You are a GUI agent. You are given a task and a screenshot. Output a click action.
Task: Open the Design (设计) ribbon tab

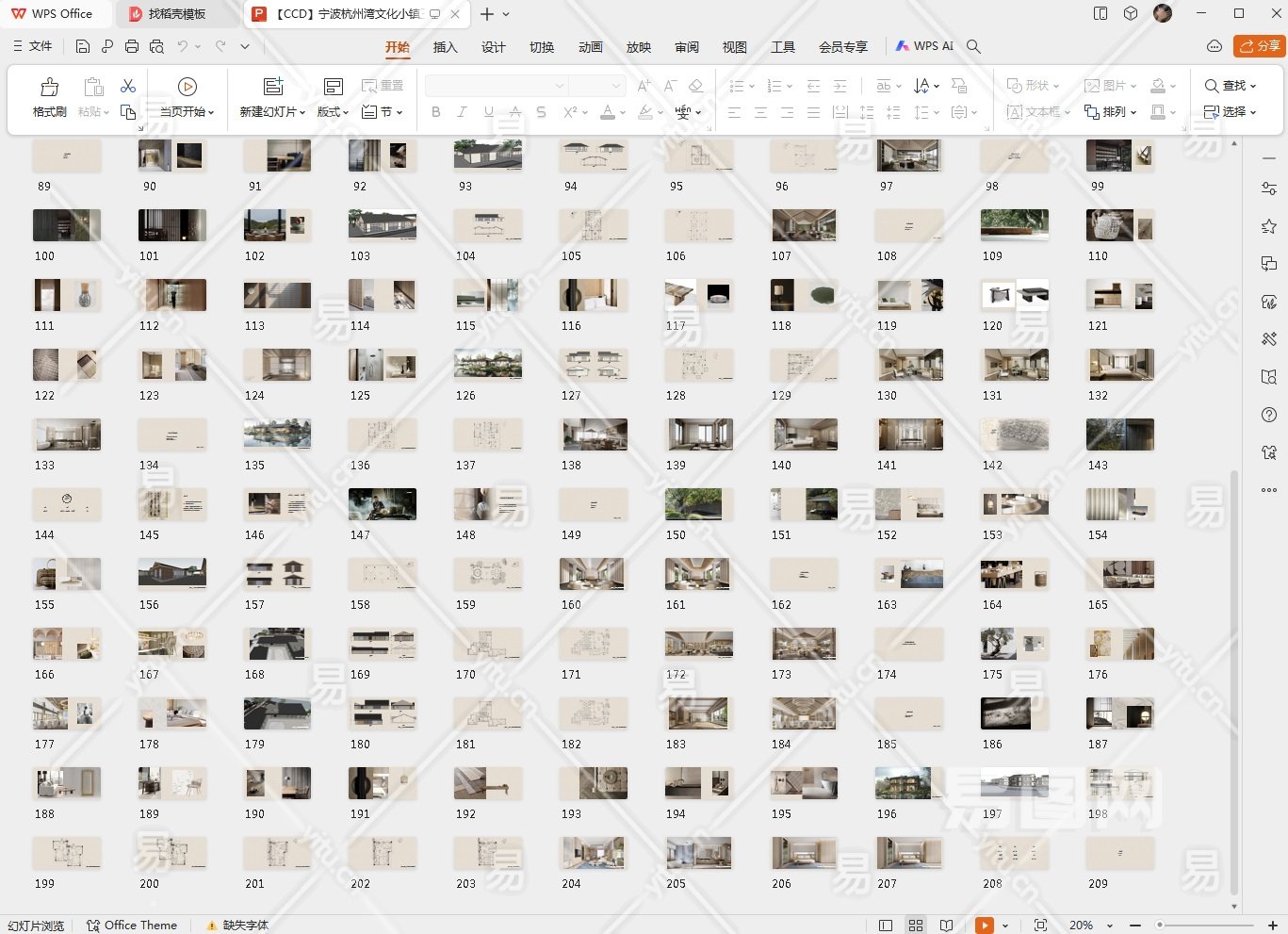(493, 47)
